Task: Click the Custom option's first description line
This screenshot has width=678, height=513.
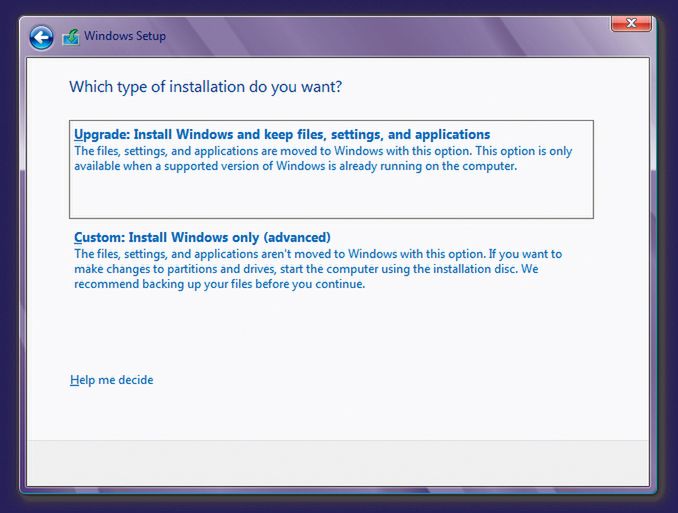Action: coord(318,254)
